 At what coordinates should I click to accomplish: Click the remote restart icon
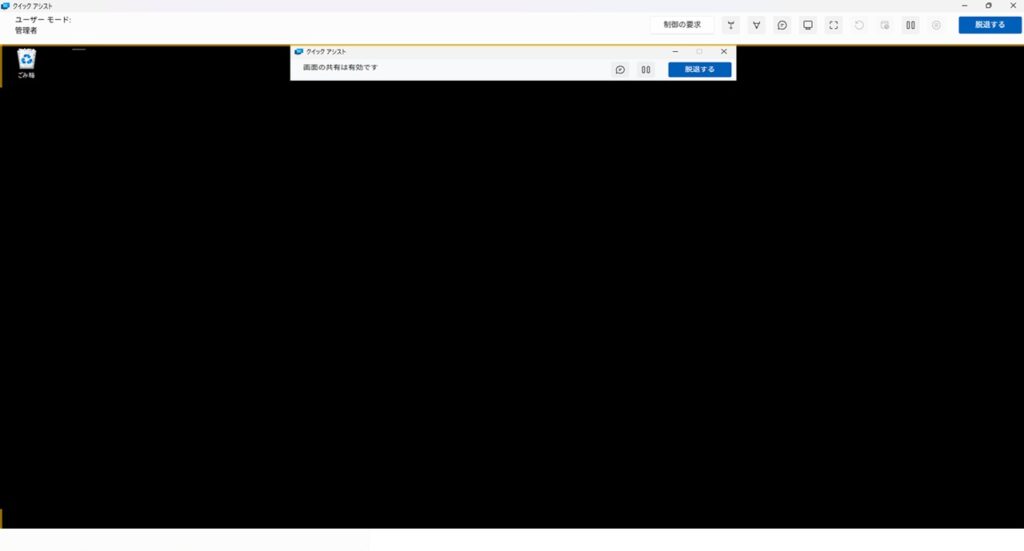[x=859, y=25]
